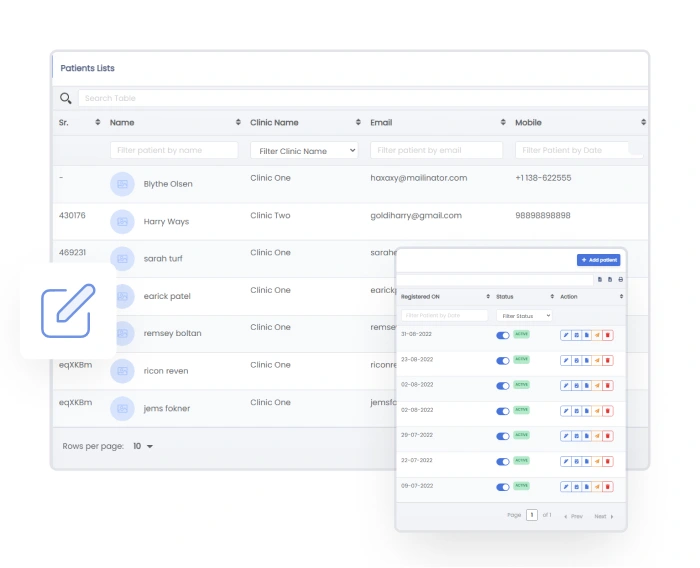Click the print icon above the Action column
The height and width of the screenshot is (568, 700).
tap(620, 280)
